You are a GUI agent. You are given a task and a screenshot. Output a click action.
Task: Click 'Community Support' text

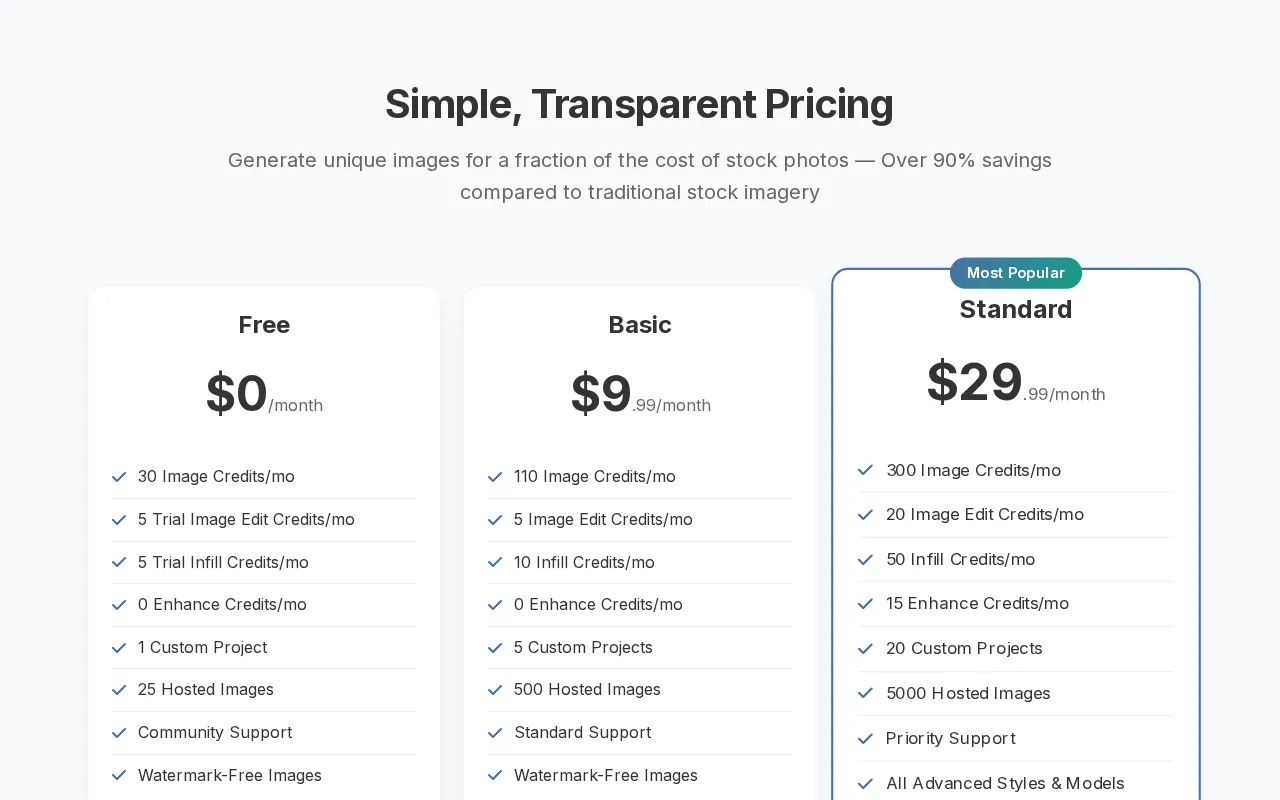(215, 732)
